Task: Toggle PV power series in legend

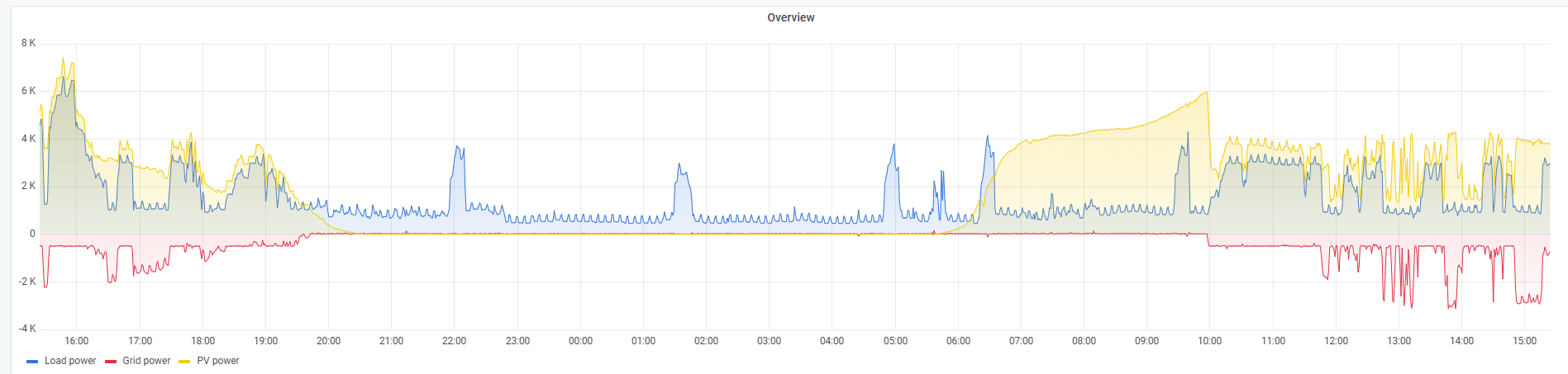Action: click(217, 361)
